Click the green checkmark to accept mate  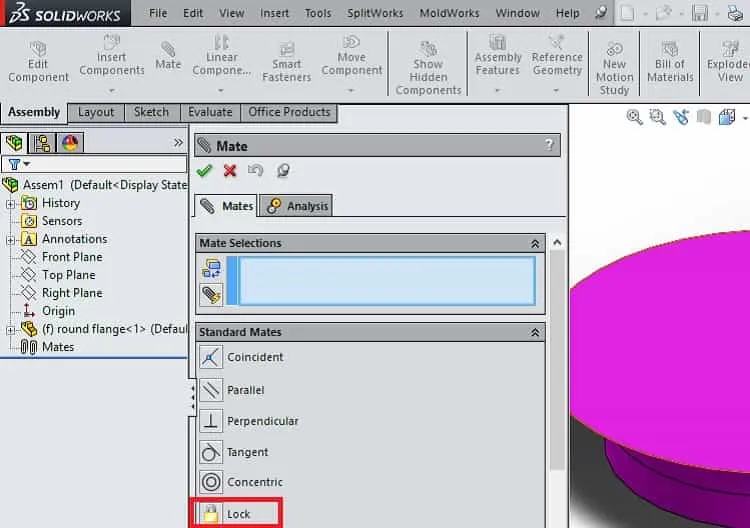pyautogui.click(x=204, y=171)
